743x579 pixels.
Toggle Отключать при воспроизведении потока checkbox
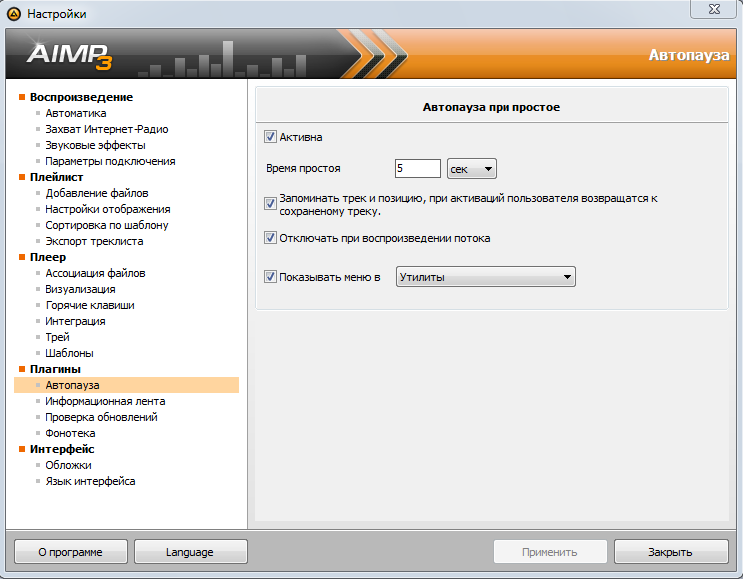(270, 237)
